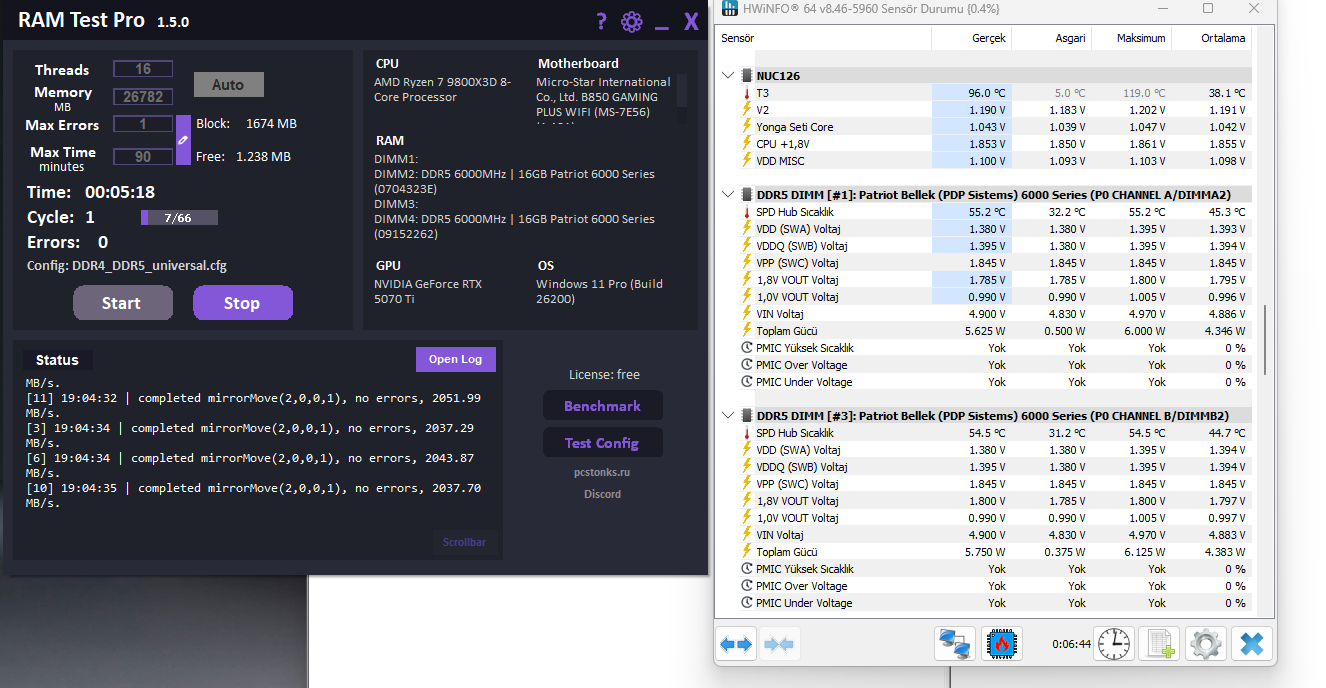Close HWiNFO sensors with the blue X button
Screen dimensions: 1326x688
[1251, 644]
